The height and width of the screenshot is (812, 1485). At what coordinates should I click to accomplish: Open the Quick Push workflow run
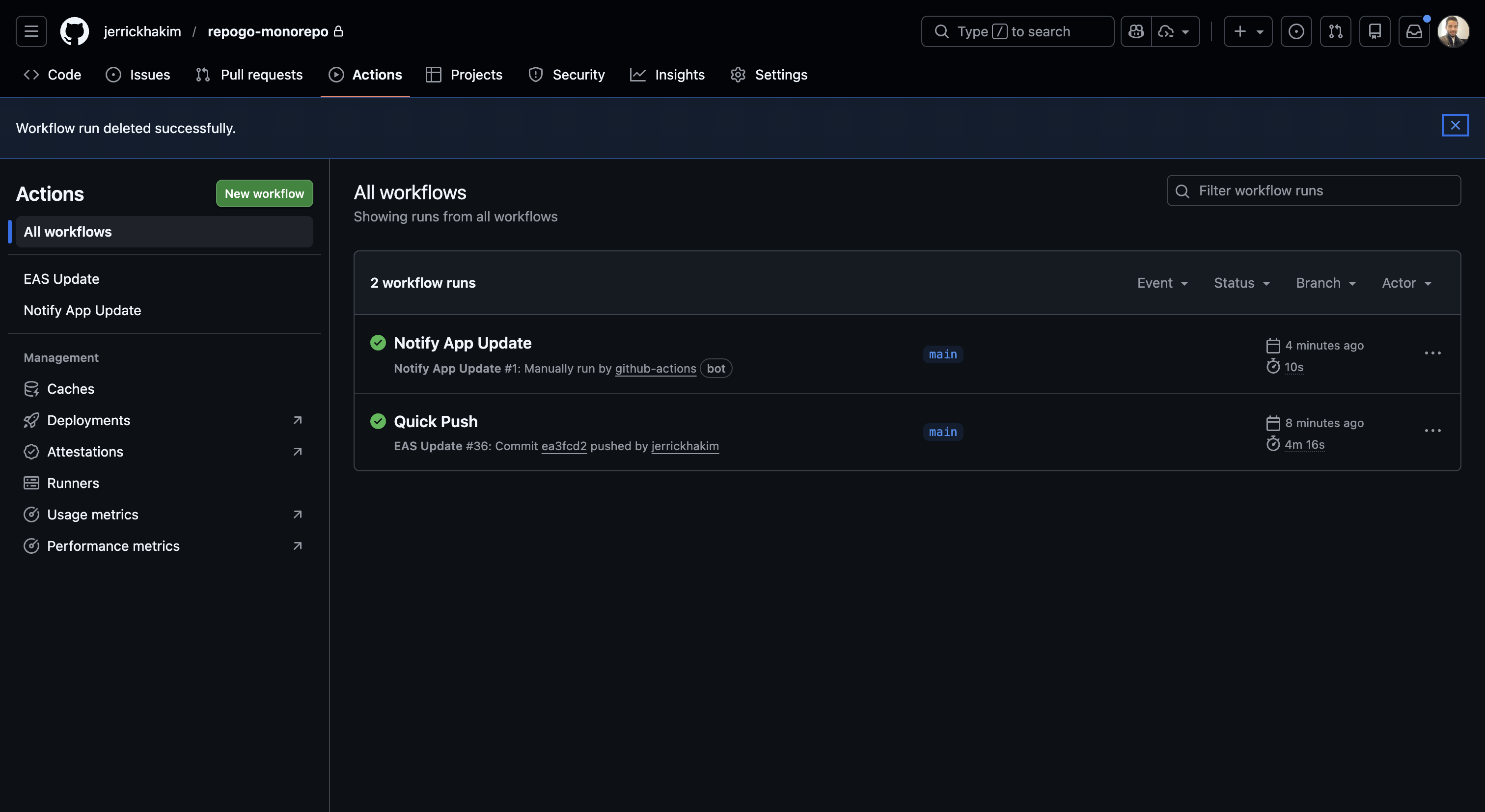coord(435,421)
